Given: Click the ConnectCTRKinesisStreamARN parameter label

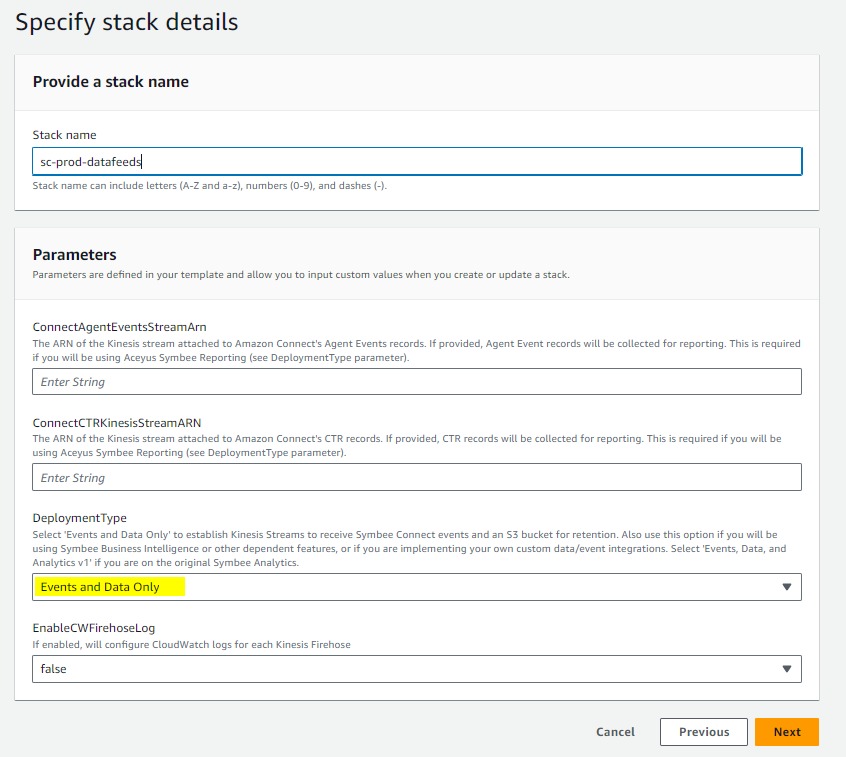Looking at the screenshot, I should pos(117,422).
